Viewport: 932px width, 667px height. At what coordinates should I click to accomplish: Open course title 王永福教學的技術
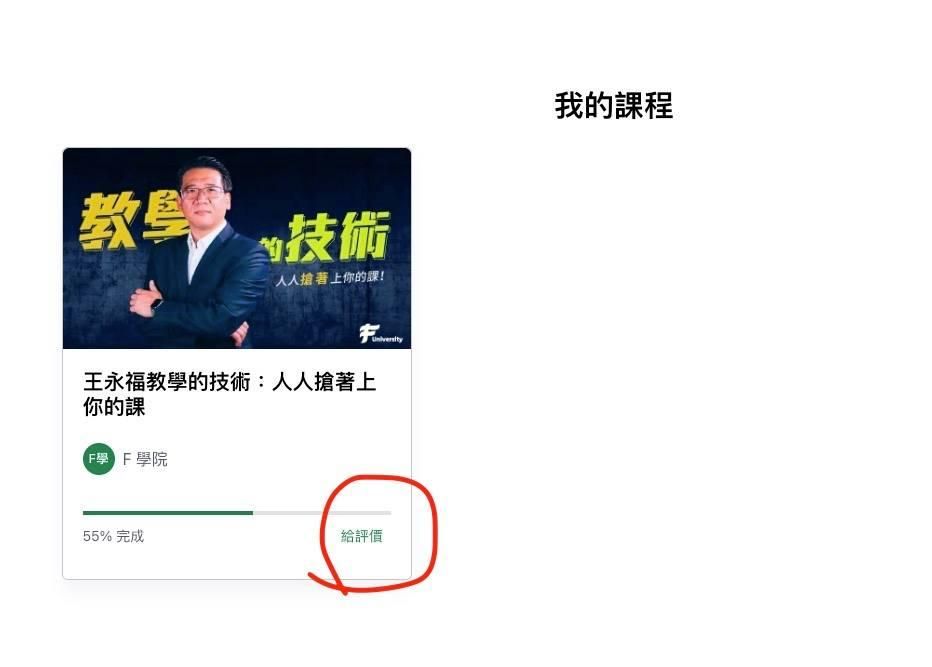pyautogui.click(x=229, y=394)
